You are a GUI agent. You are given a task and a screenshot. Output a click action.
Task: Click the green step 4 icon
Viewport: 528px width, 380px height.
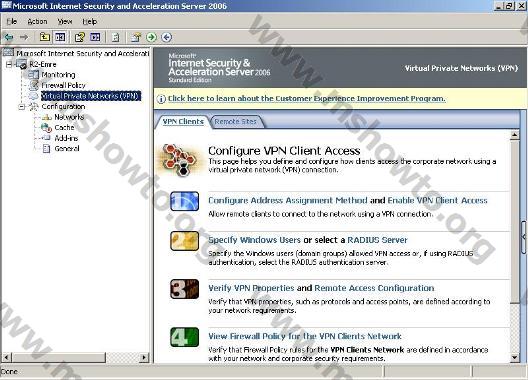(185, 337)
